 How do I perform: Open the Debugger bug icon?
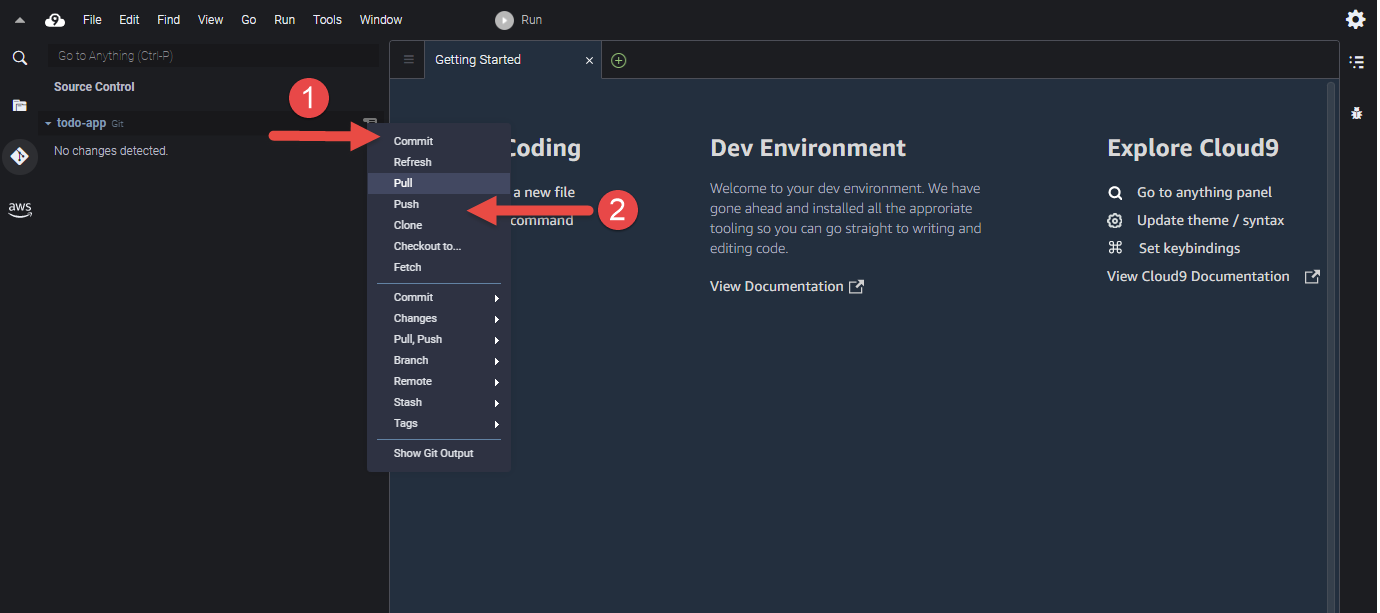[x=1357, y=113]
